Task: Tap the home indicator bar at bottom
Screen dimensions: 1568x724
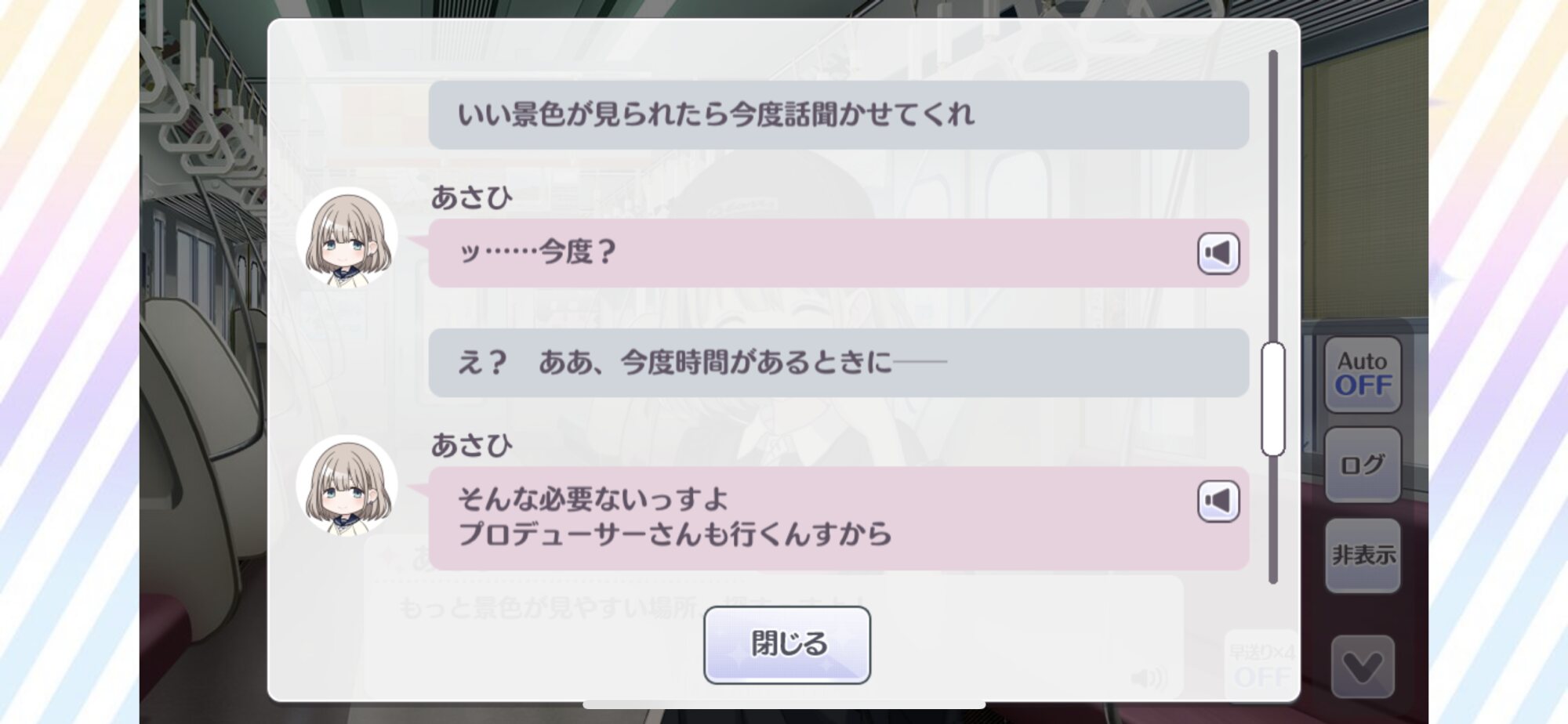Action: (784, 705)
